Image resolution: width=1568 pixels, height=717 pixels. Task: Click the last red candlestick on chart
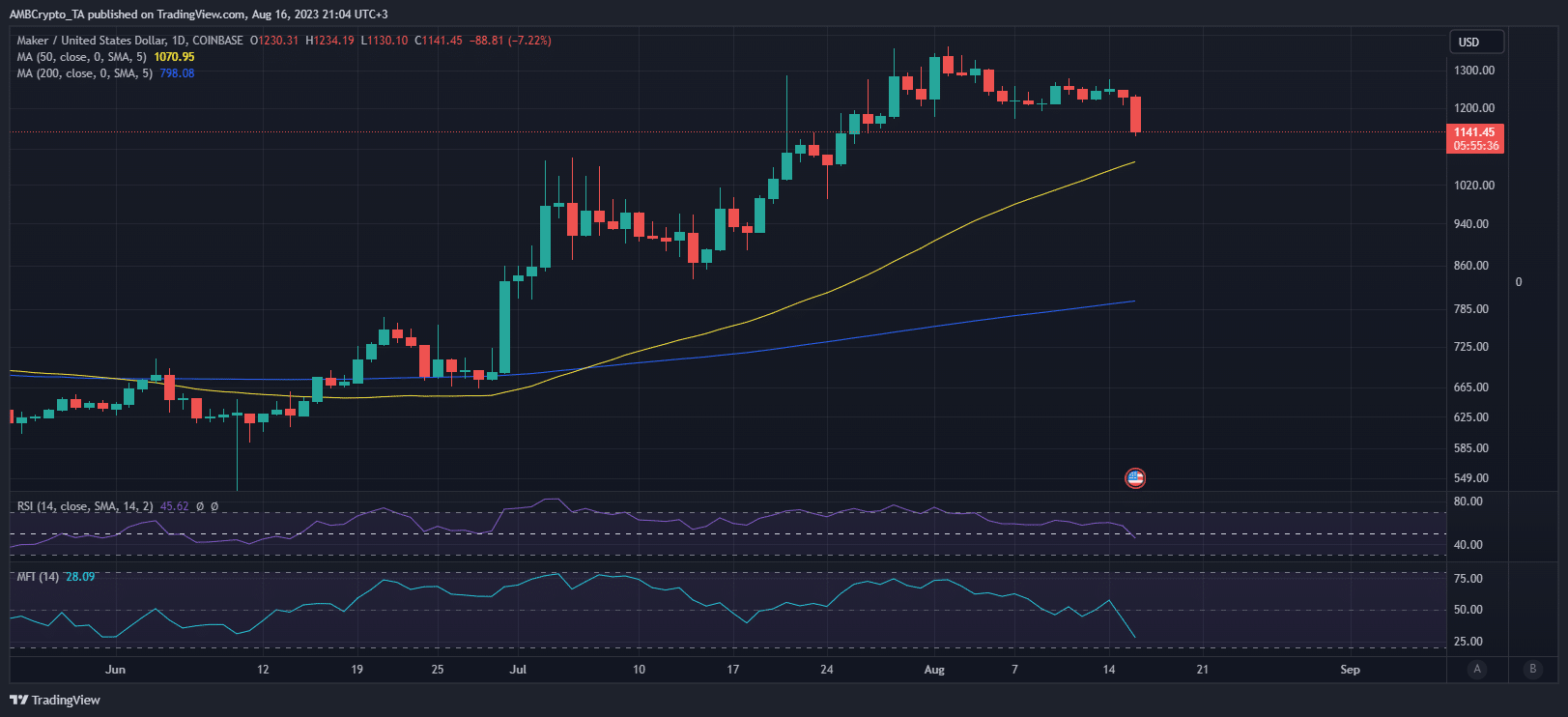[x=1136, y=114]
